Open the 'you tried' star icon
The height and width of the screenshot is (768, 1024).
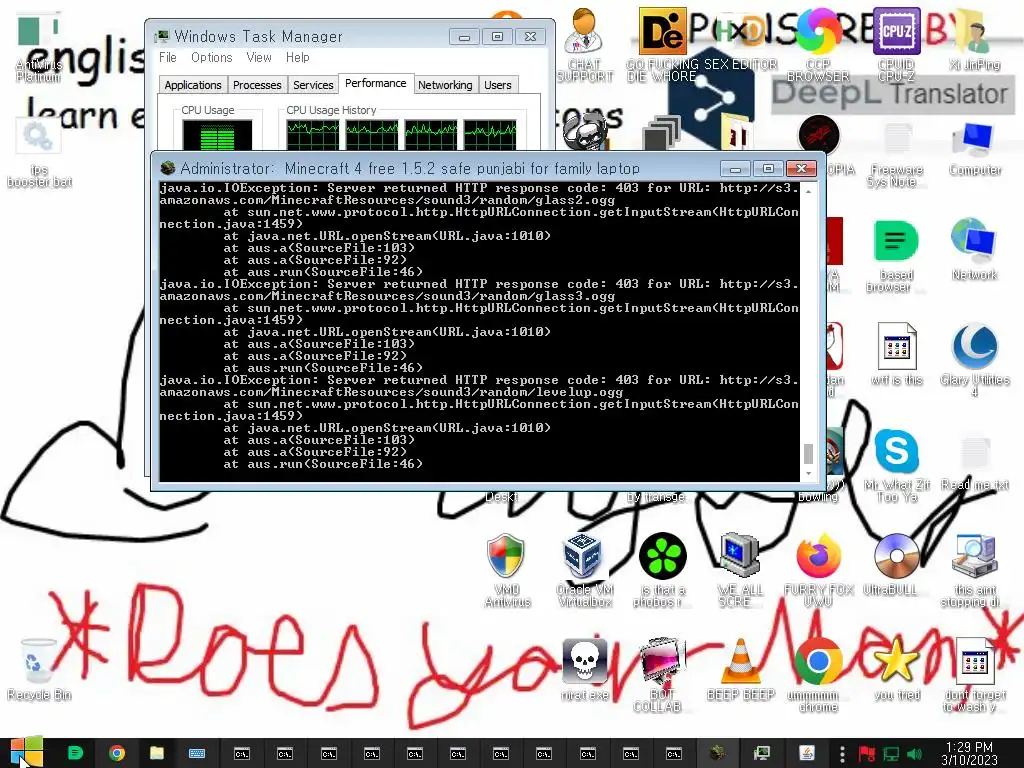(x=896, y=669)
